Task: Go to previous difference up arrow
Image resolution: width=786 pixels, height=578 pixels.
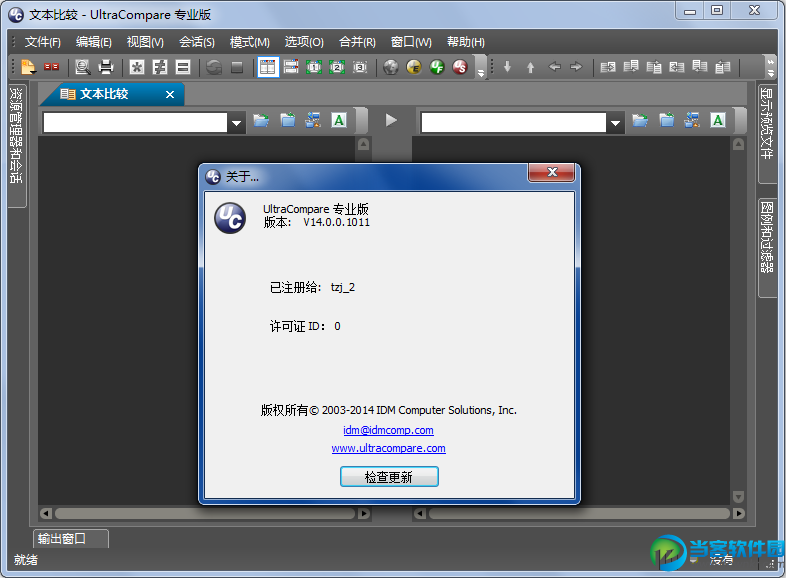Action: pos(530,67)
